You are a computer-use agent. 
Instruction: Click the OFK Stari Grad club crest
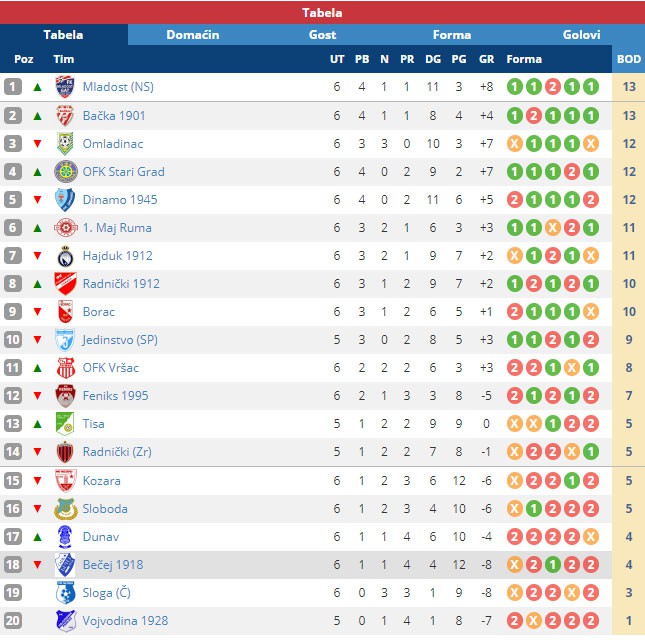tap(65, 172)
